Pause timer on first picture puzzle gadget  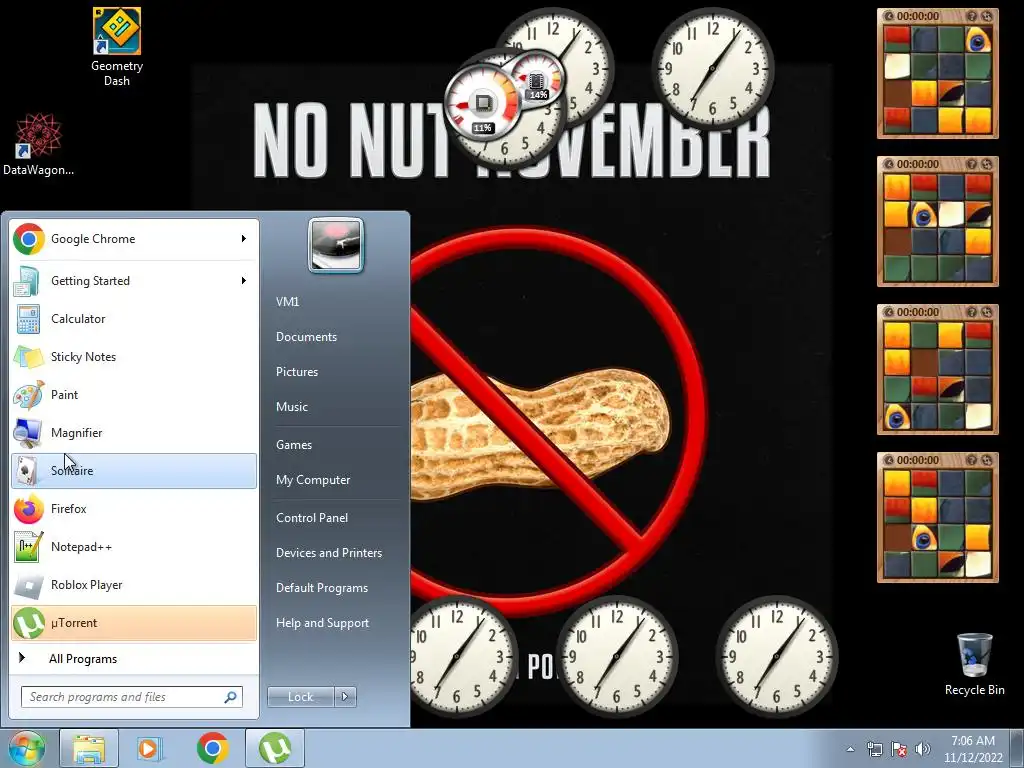[888, 16]
